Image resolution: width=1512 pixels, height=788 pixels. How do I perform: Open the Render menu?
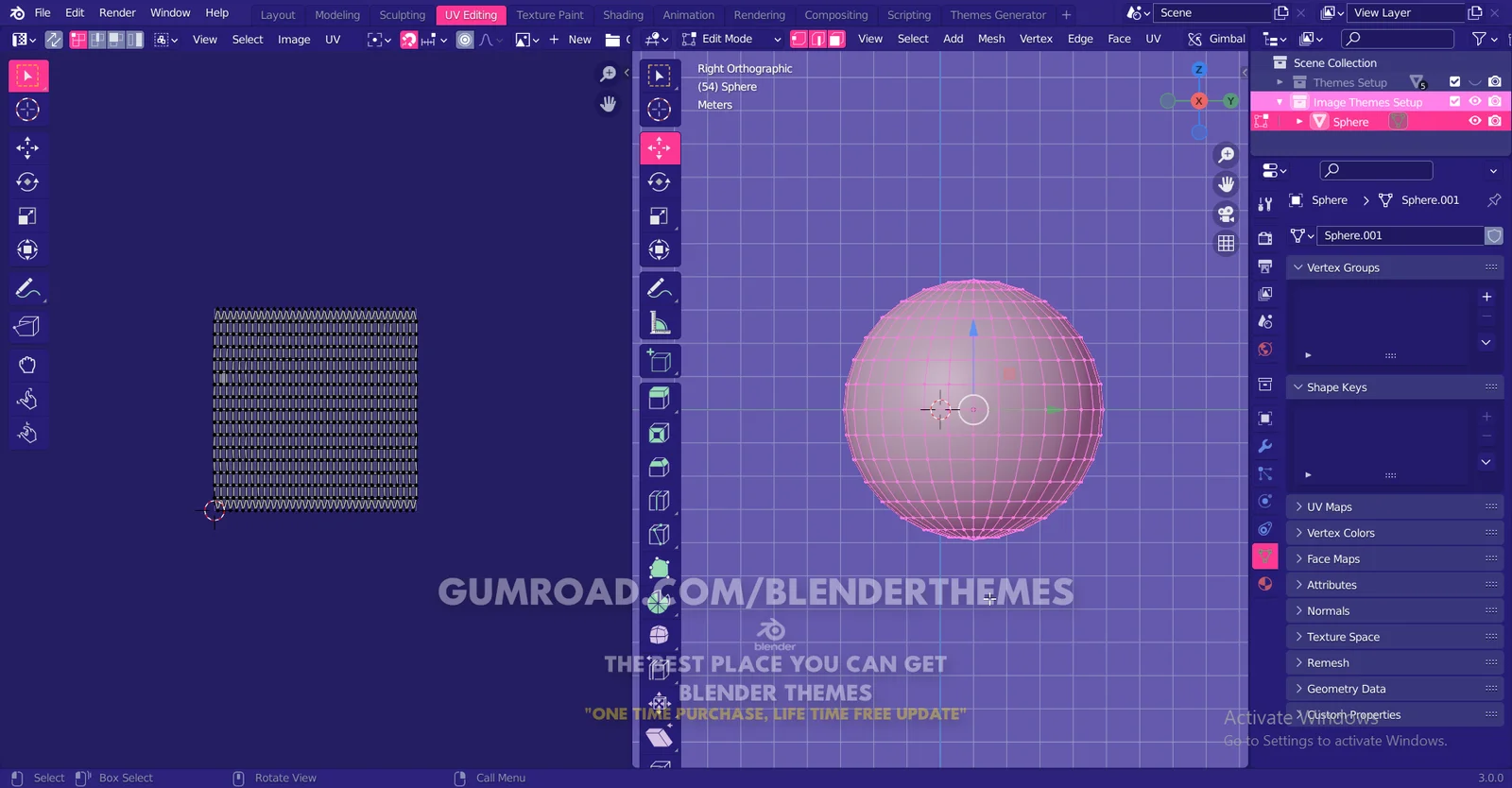pyautogui.click(x=117, y=13)
